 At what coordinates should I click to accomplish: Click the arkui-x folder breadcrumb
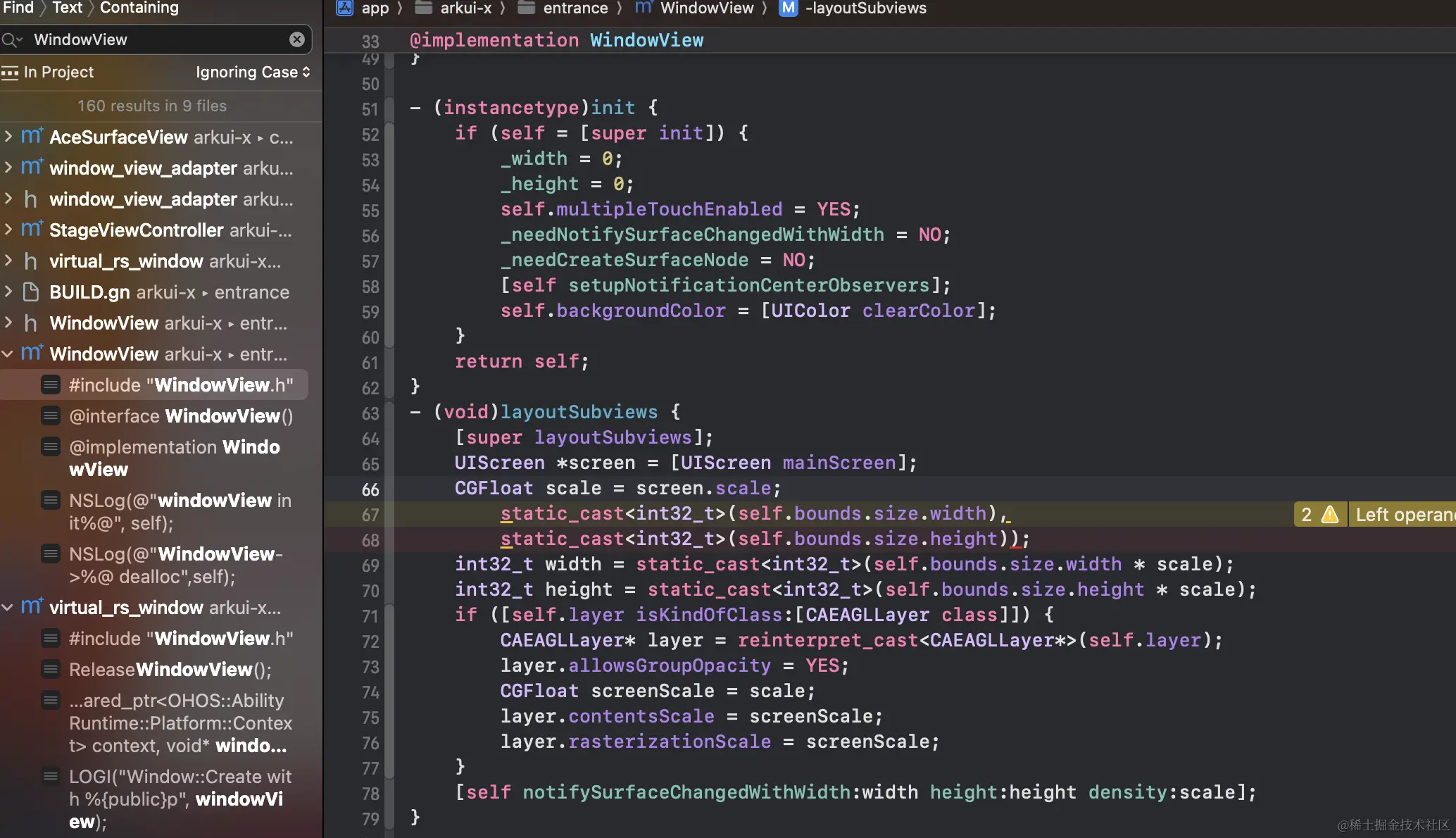click(465, 8)
